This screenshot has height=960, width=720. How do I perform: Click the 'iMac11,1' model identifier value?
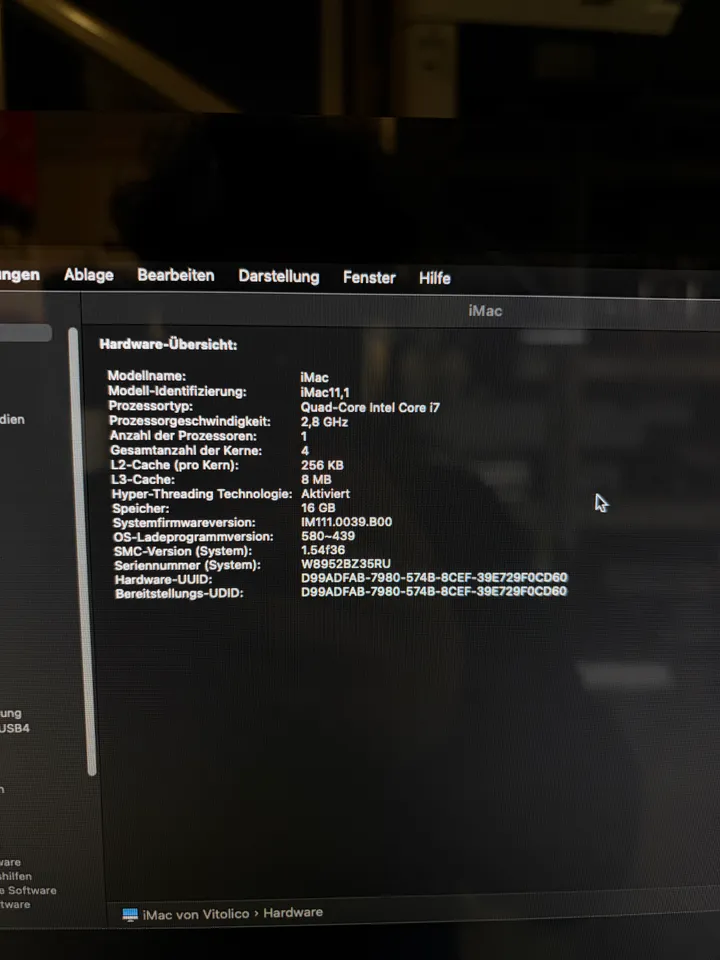coord(325,392)
